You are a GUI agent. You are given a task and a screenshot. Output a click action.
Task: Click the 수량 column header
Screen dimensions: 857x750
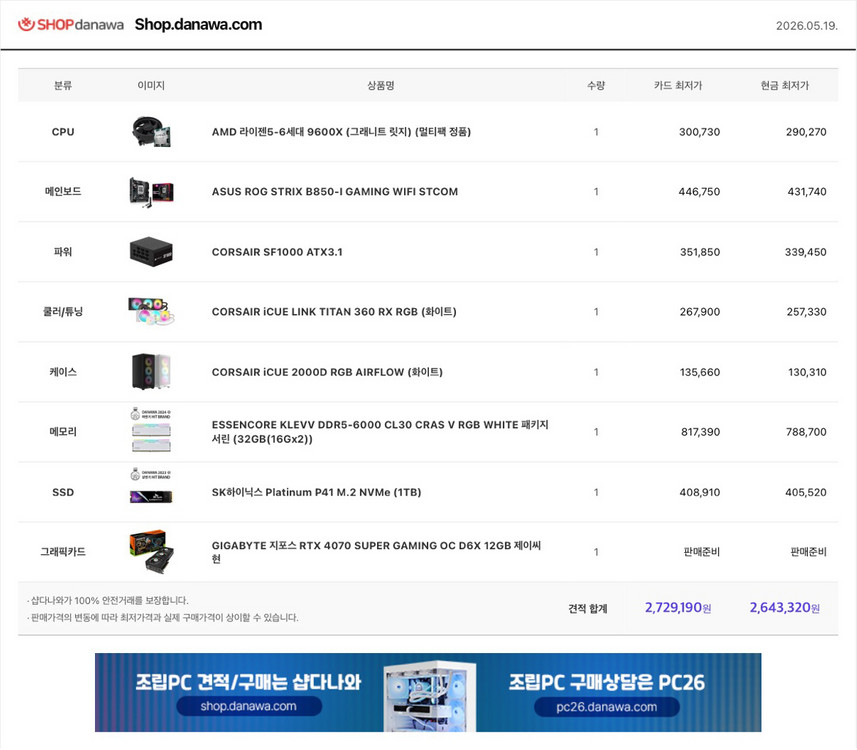[x=596, y=85]
